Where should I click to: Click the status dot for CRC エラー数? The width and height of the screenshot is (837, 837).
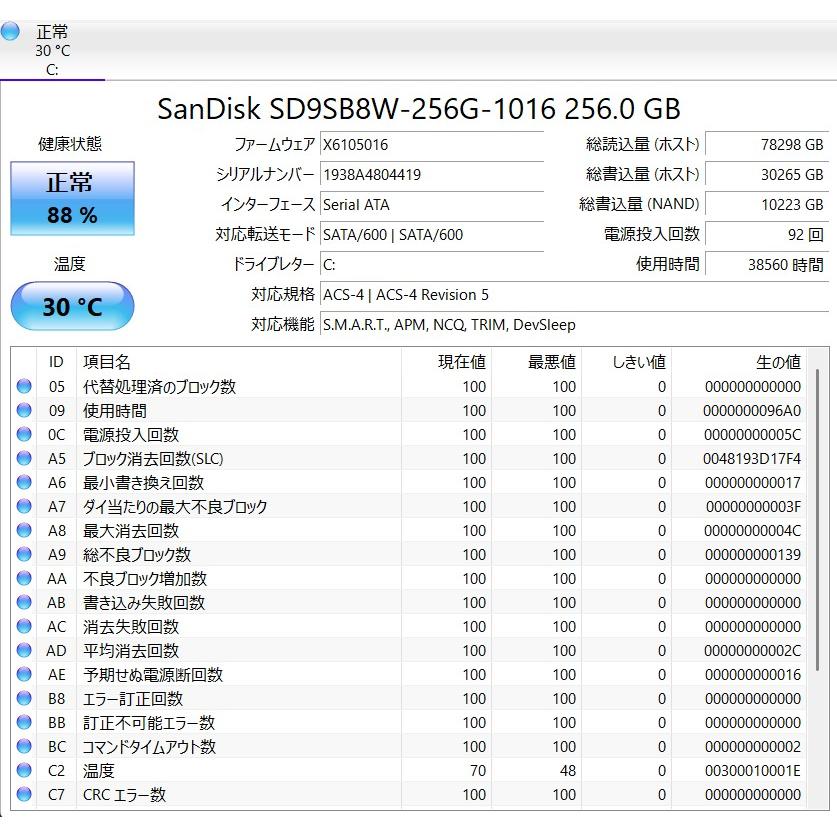click(x=22, y=795)
